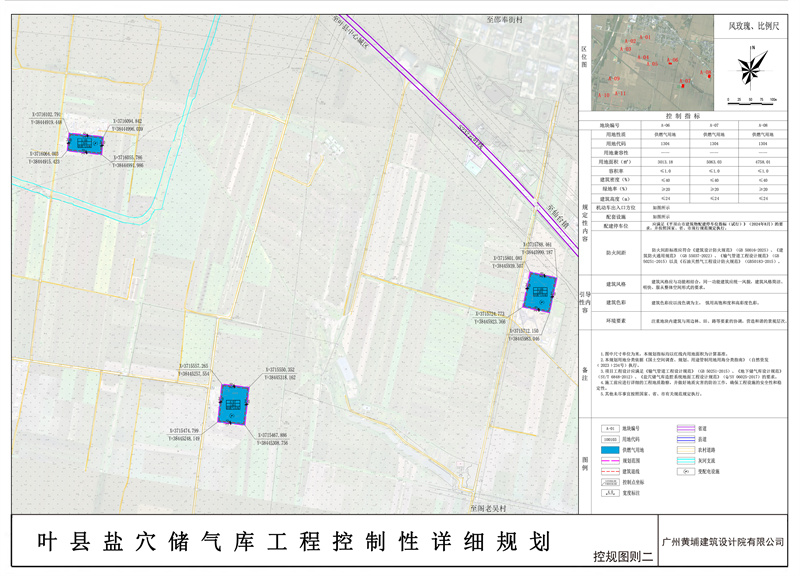Click the north compass rose symbol
800x576 pixels.
749,68
